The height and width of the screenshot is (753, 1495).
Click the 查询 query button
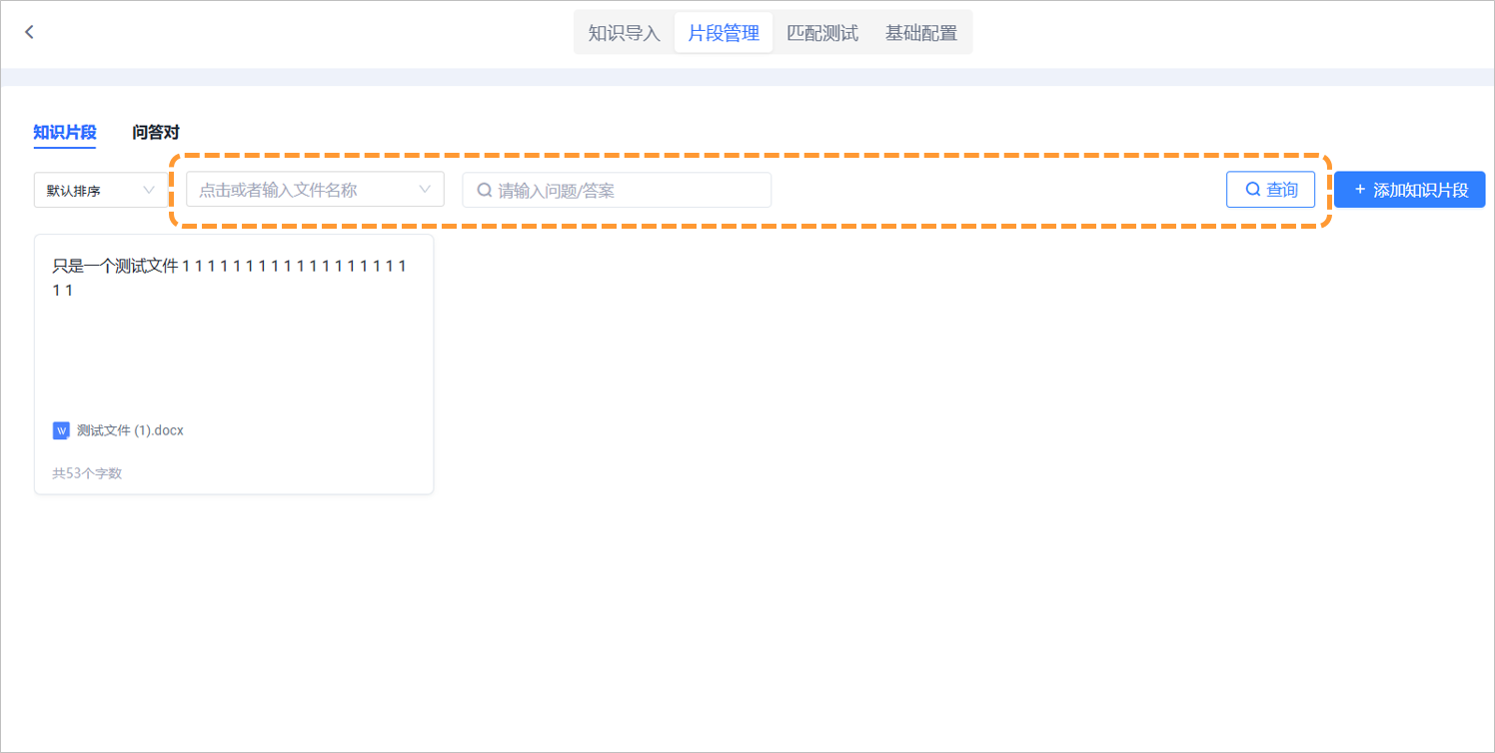[x=1270, y=189]
